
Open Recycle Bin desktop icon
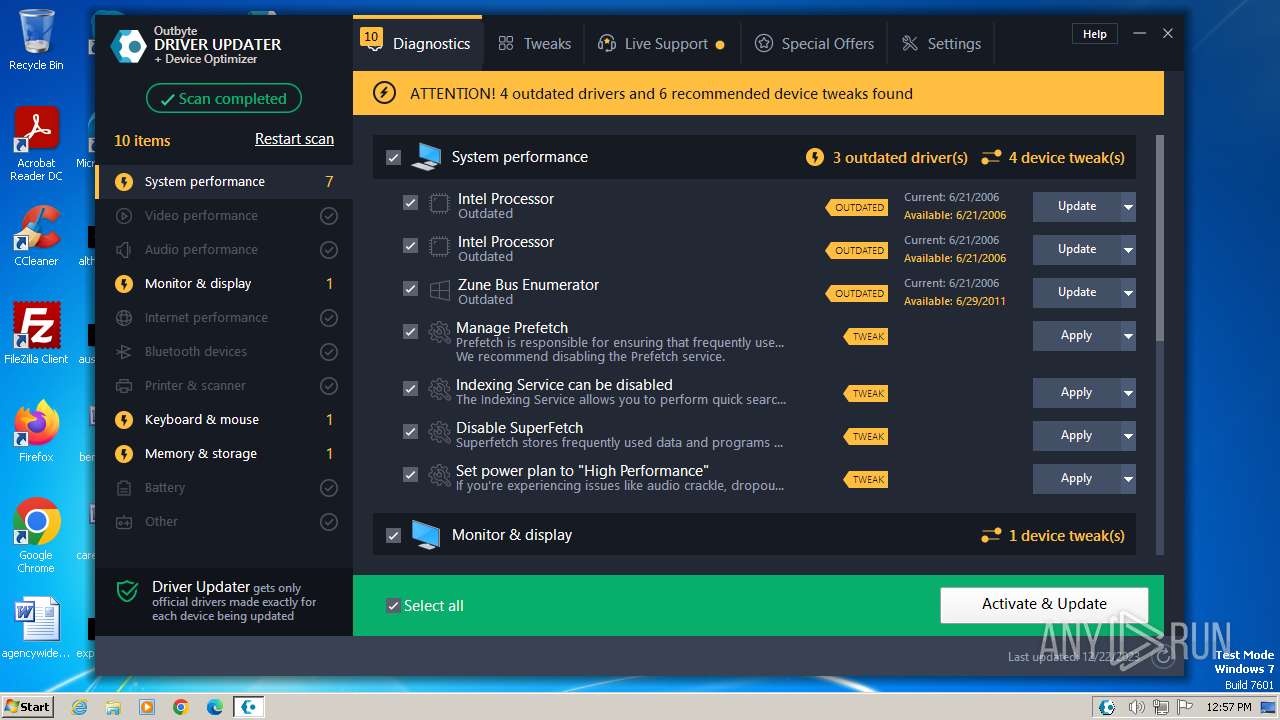[x=36, y=40]
